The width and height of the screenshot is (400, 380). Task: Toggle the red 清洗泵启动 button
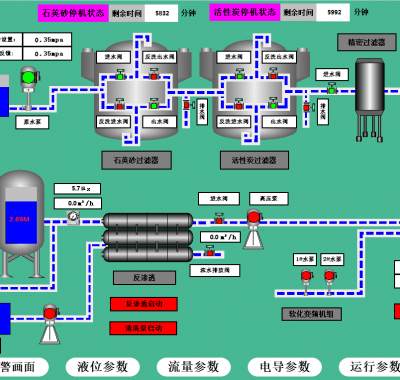pyautogui.click(x=143, y=328)
